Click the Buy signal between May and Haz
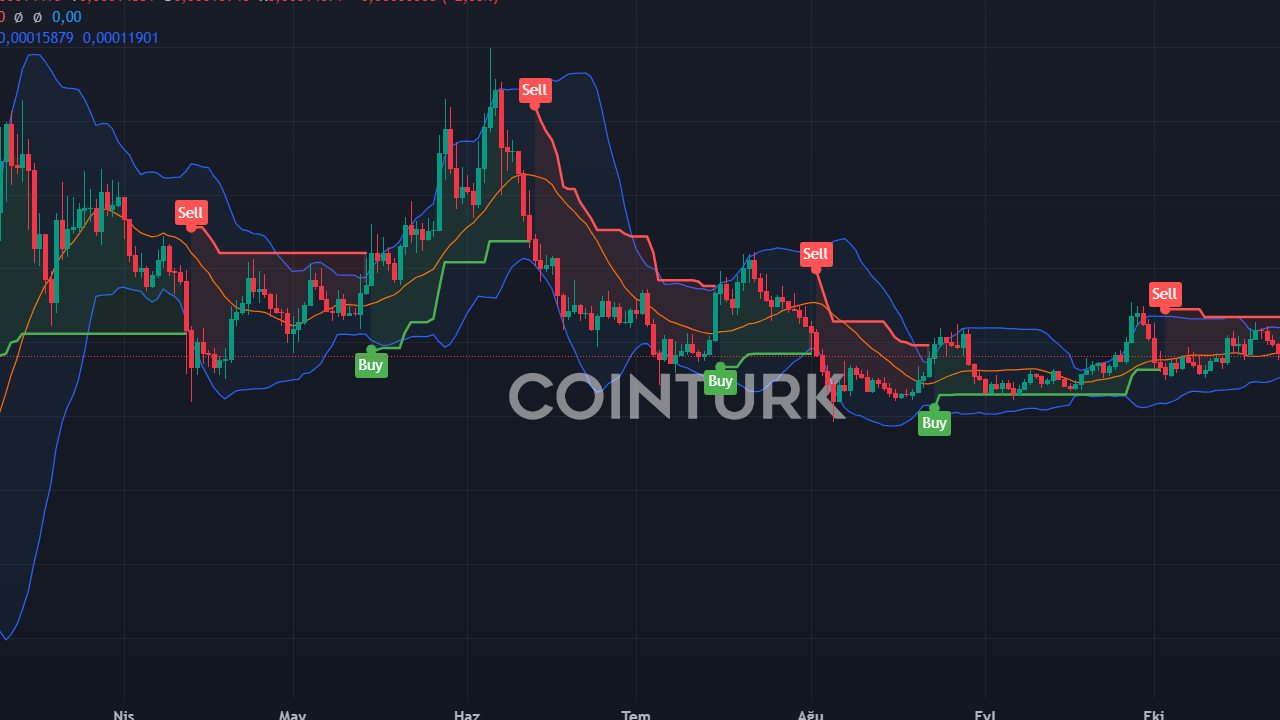 [x=371, y=365]
